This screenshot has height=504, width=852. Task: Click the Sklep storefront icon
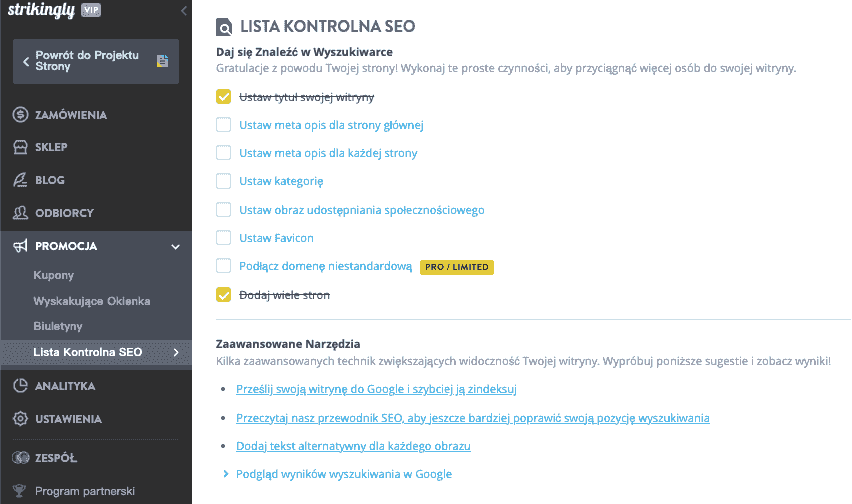(x=20, y=147)
